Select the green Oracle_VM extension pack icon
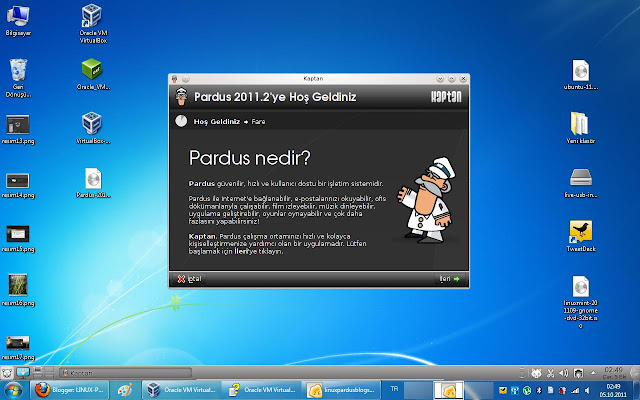 coord(93,74)
